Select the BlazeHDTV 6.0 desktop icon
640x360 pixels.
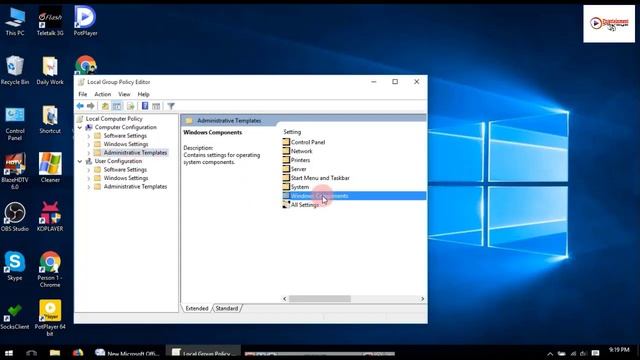(x=15, y=171)
